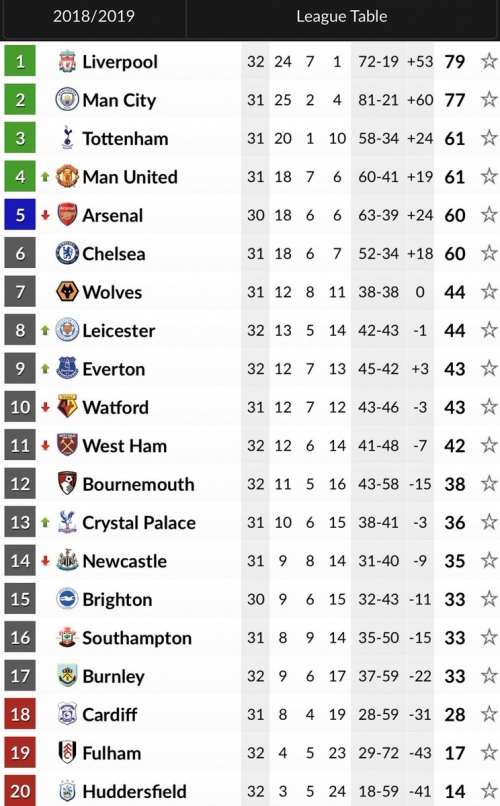
Task: Open the 2018/2019 season selector
Action: tap(94, 16)
